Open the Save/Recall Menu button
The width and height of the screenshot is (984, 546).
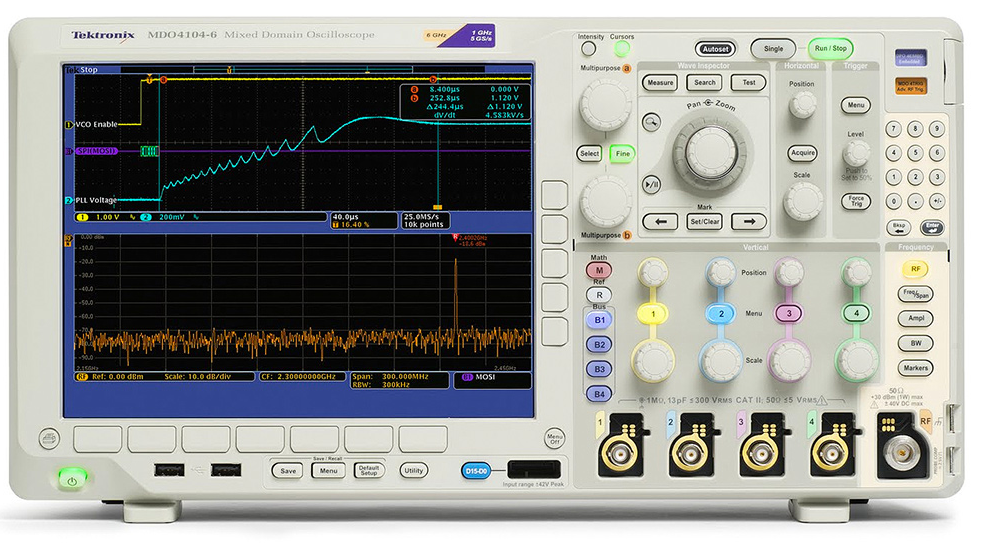click(328, 471)
